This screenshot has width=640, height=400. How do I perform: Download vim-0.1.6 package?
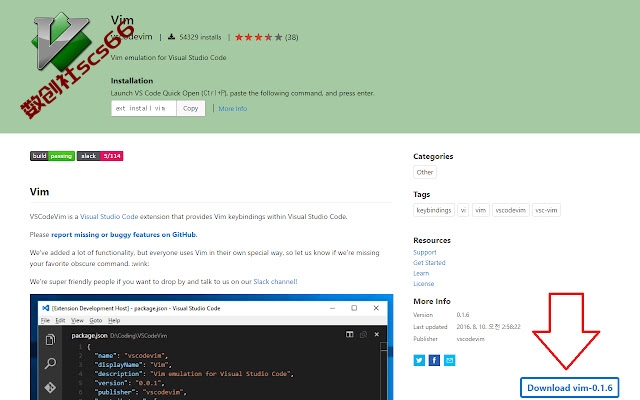pos(569,388)
